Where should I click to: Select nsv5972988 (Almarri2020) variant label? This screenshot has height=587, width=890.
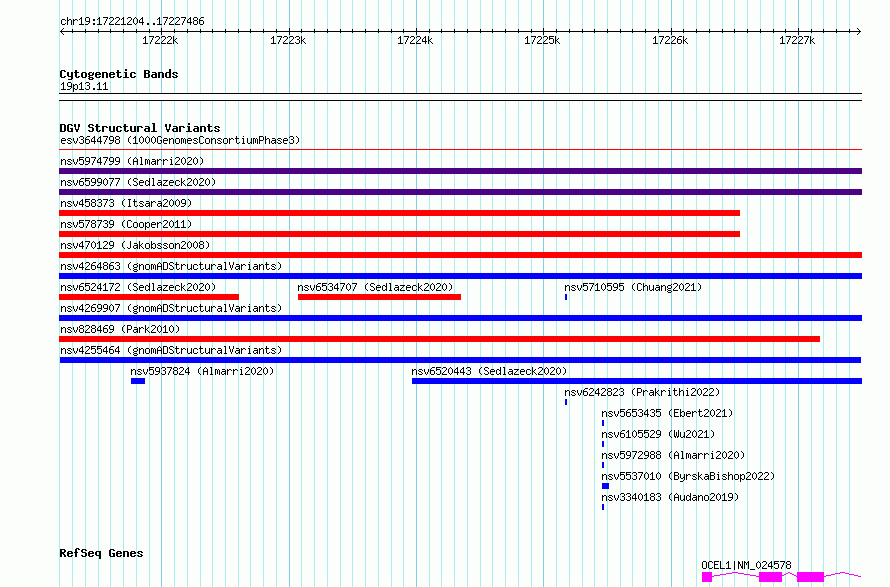(673, 455)
